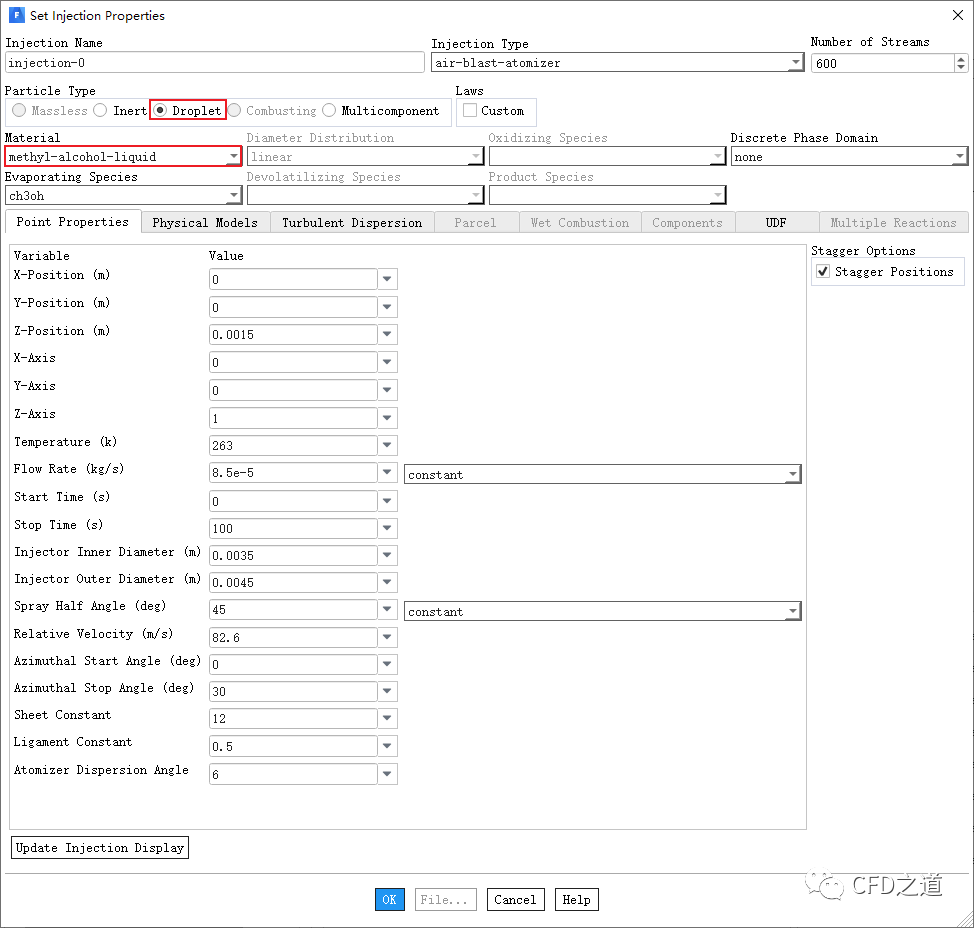The height and width of the screenshot is (928, 974).
Task: Select Multicomponent particle type
Action: (329, 111)
